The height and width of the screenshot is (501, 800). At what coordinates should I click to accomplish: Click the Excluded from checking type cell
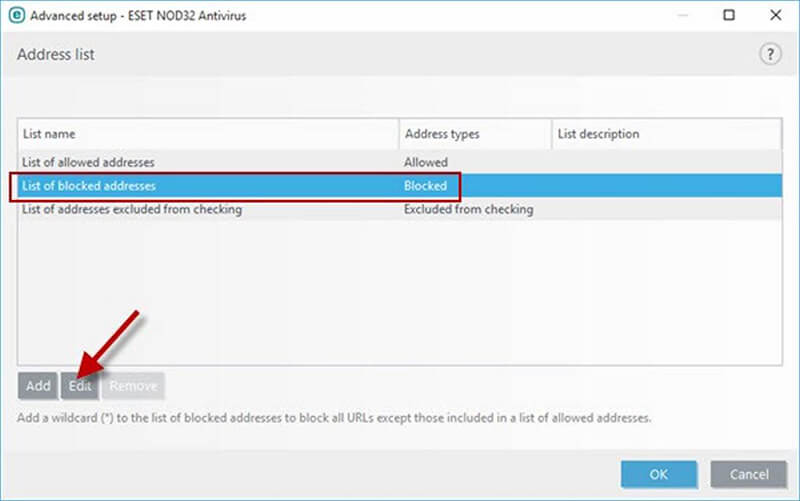pos(468,209)
